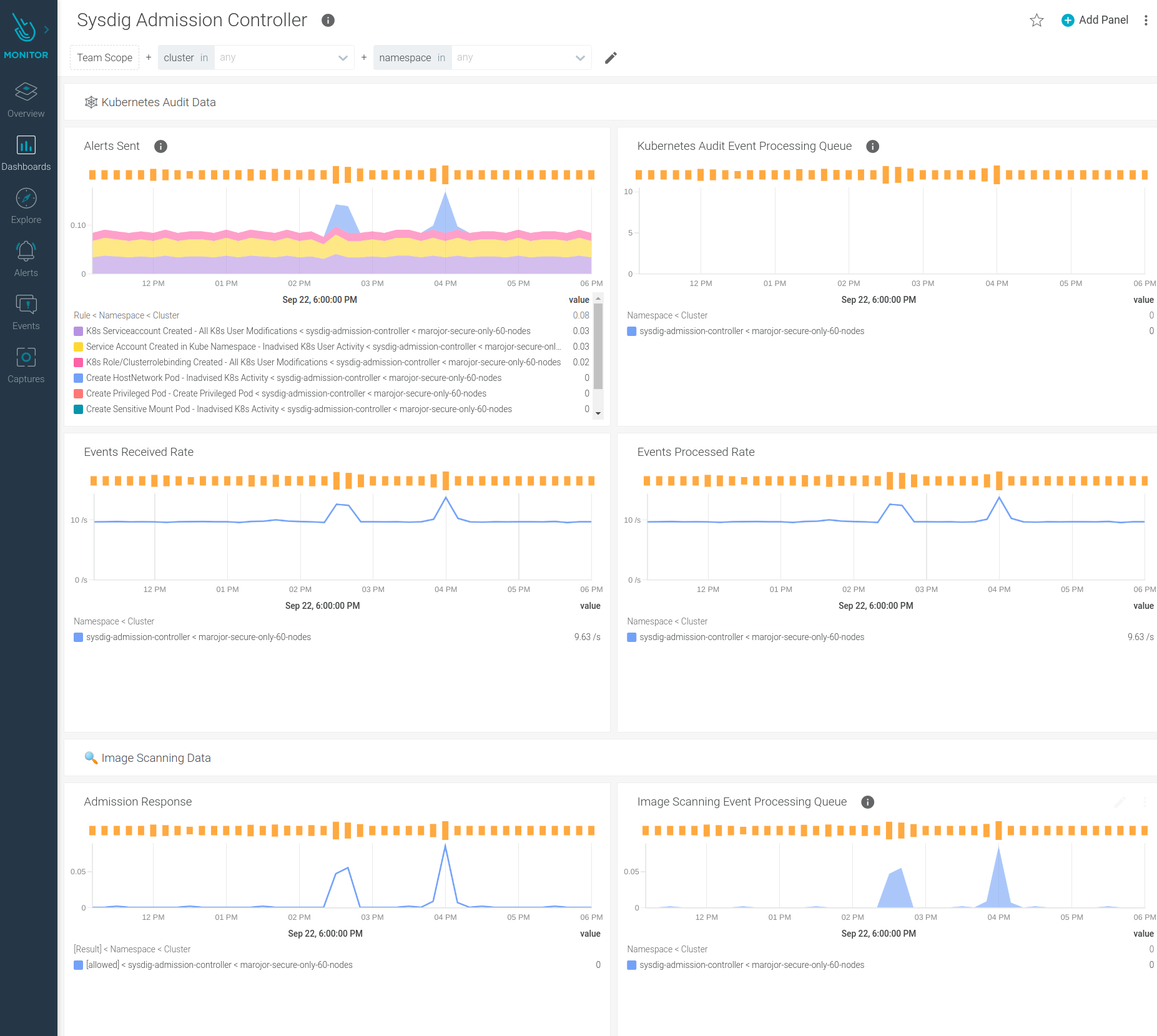Click Admission Response panel title
The width and height of the screenshot is (1157, 1036).
pyautogui.click(x=138, y=802)
